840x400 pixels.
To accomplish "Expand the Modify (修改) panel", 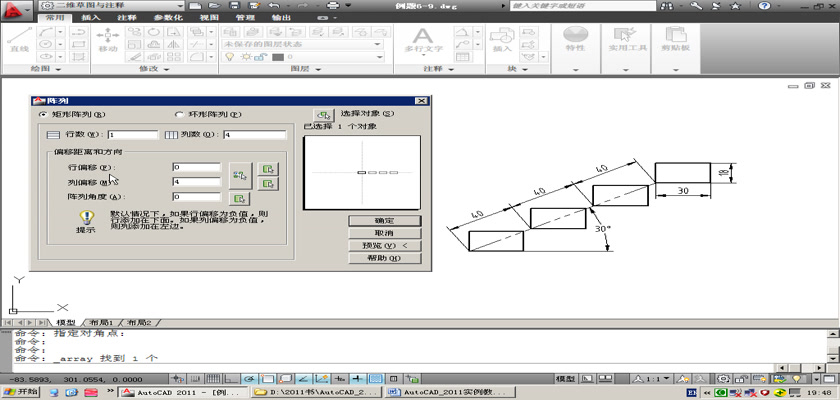I will click(x=154, y=69).
